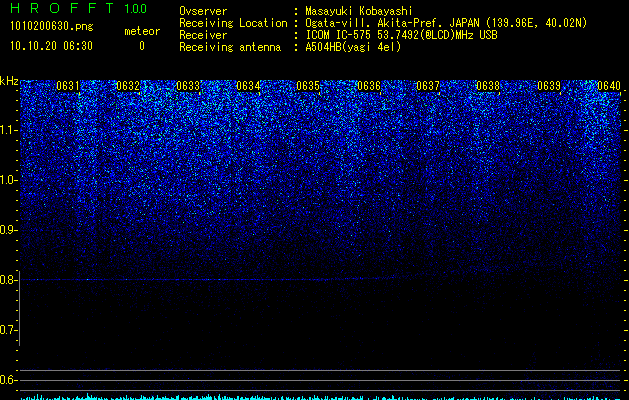The height and width of the screenshot is (400, 629).
Task: Click the Receiving Location label
Action: click(x=233, y=23)
